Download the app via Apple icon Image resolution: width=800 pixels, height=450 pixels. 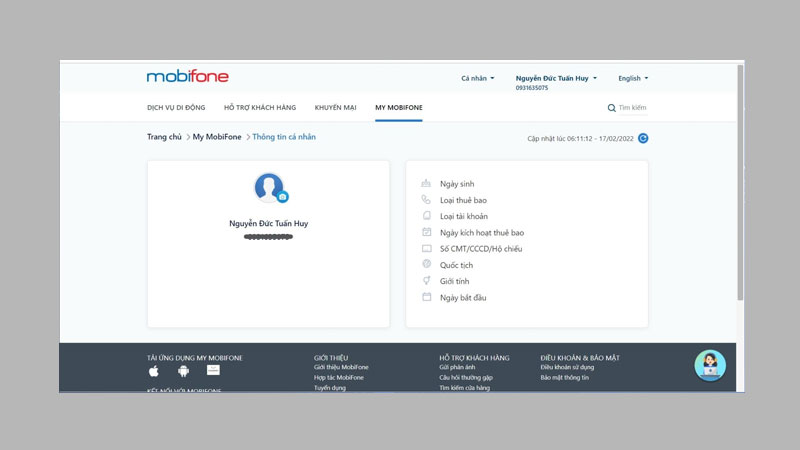(x=154, y=371)
